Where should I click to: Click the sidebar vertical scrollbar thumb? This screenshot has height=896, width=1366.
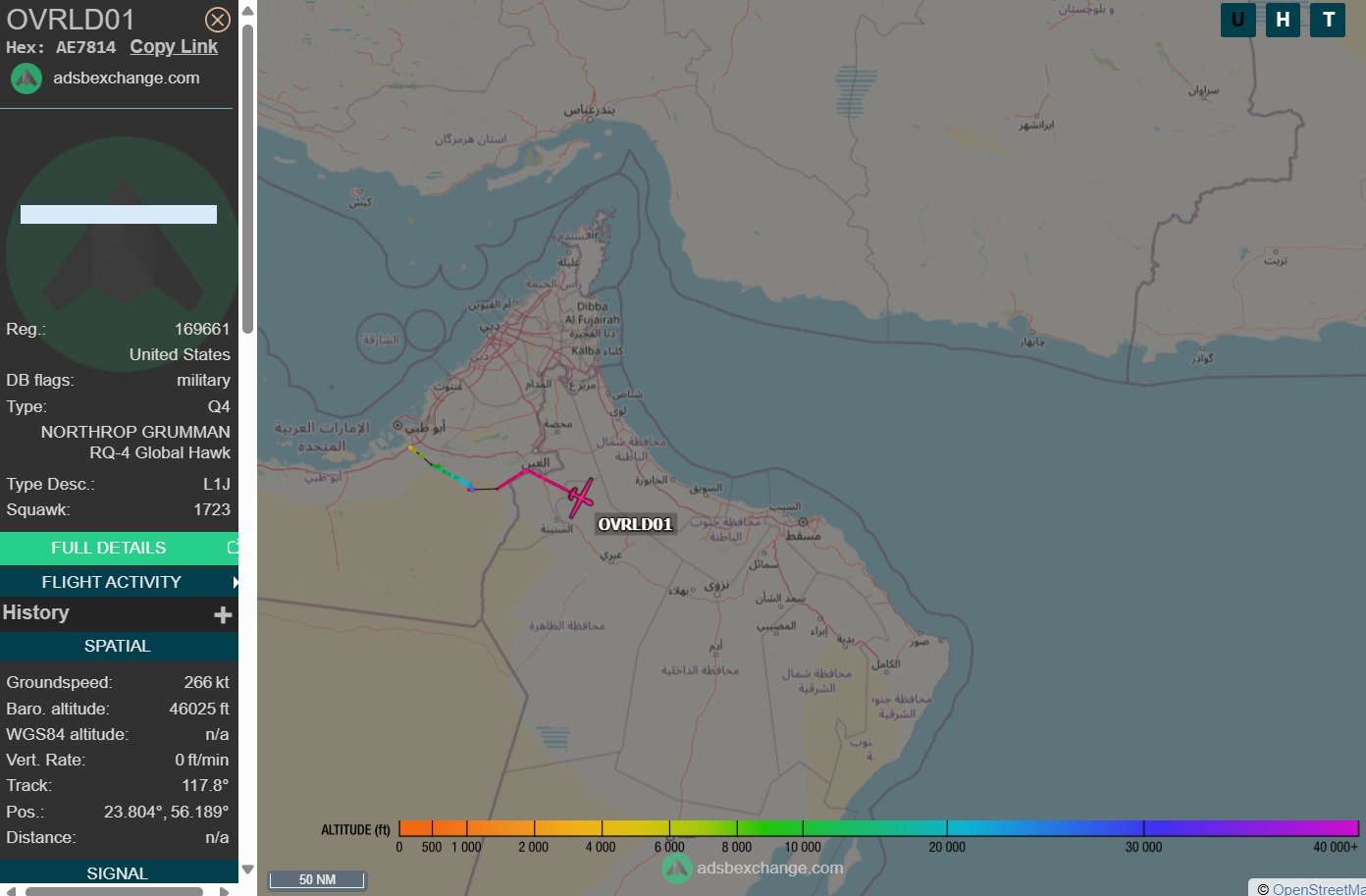point(247,179)
